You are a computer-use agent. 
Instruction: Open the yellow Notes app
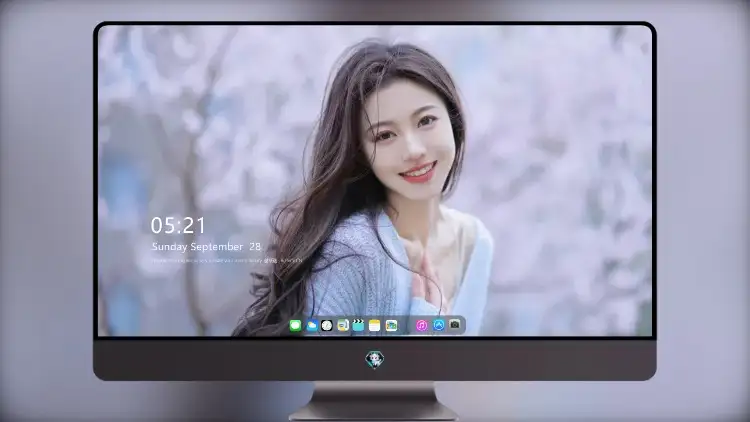click(375, 326)
